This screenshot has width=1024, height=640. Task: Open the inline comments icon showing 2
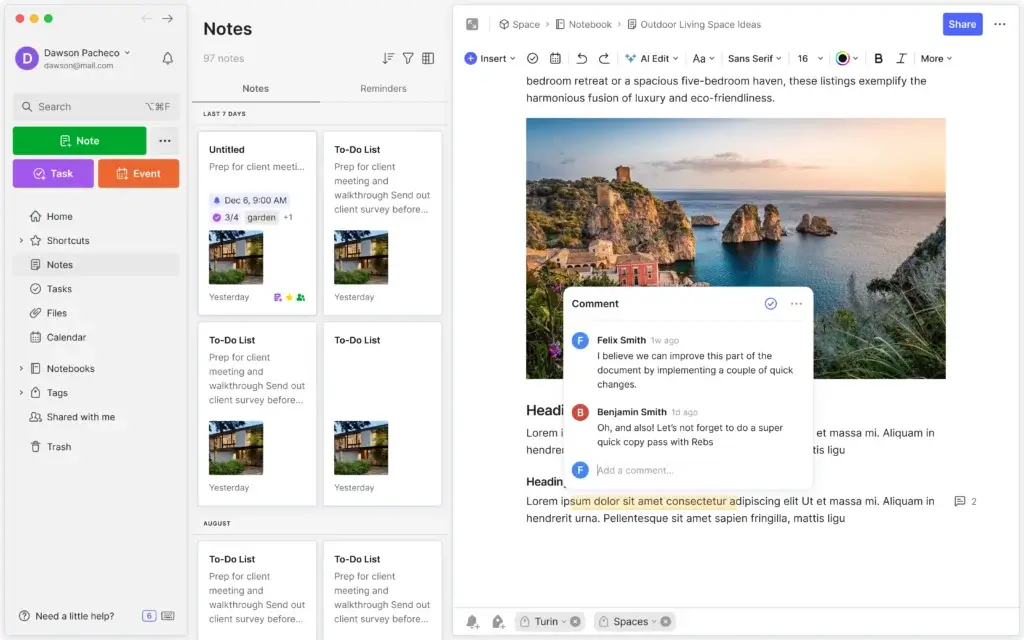(x=965, y=502)
